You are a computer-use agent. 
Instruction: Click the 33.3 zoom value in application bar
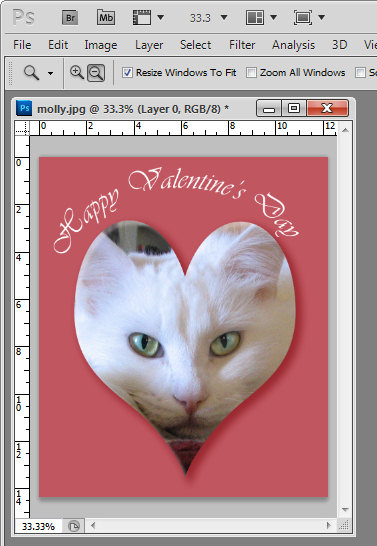point(200,18)
